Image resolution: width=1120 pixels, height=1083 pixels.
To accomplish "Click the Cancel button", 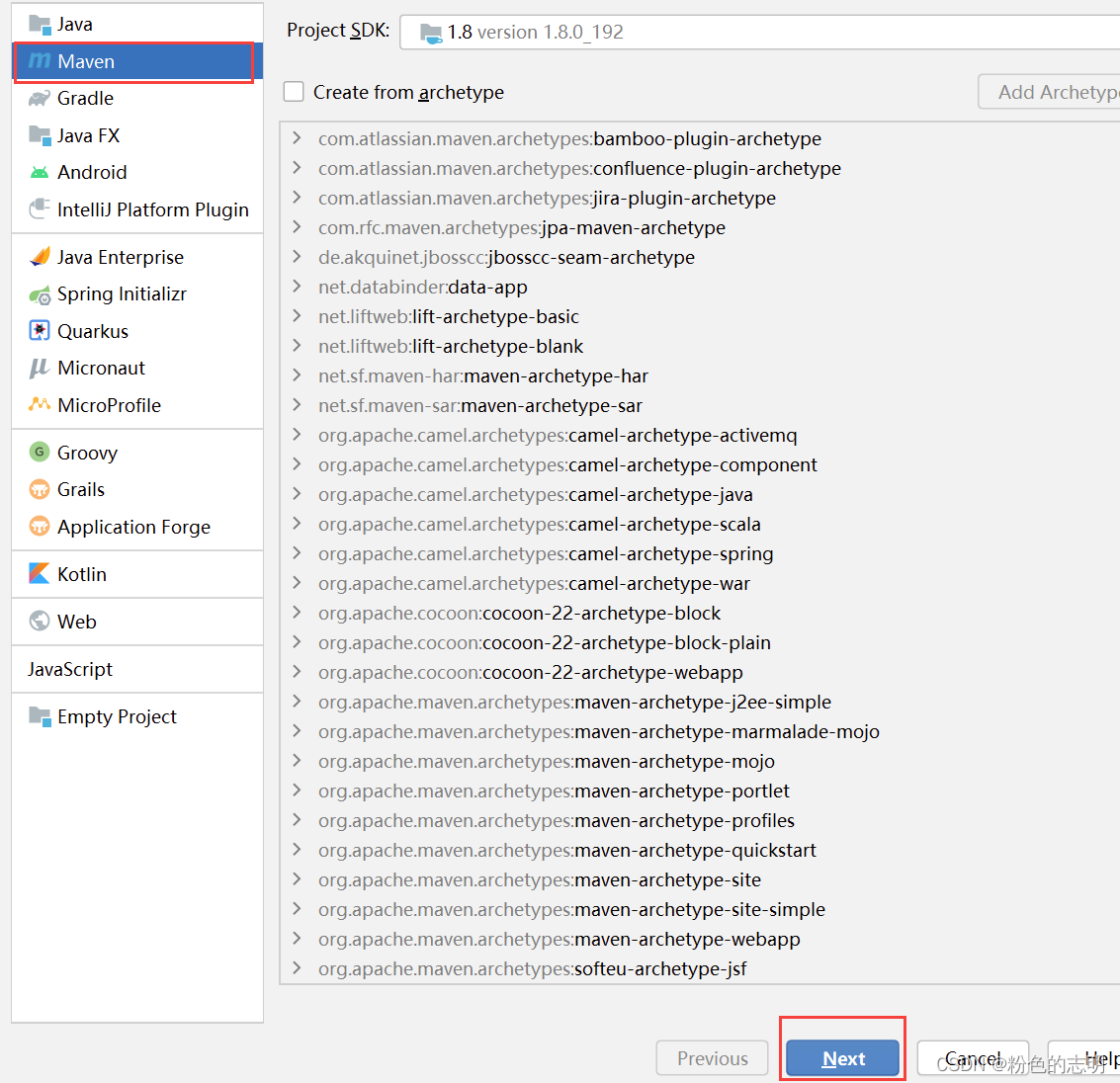I will point(973,1058).
